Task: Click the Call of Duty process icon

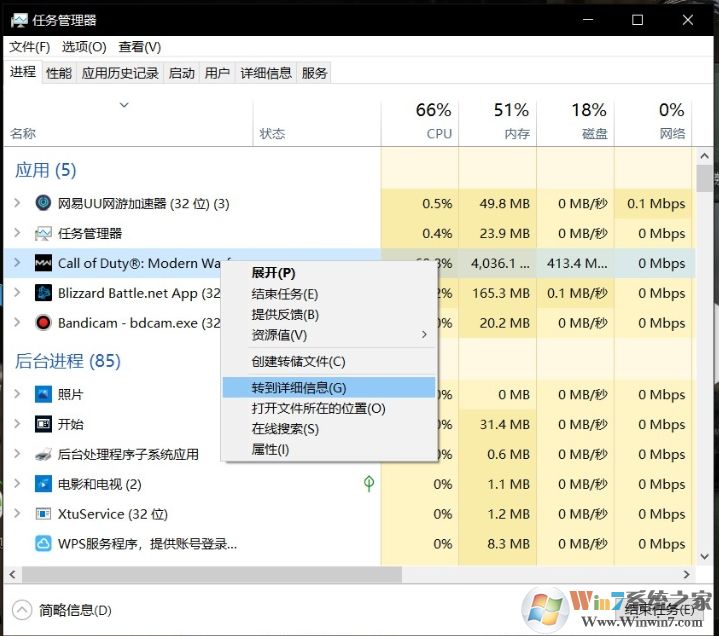Action: (x=43, y=263)
